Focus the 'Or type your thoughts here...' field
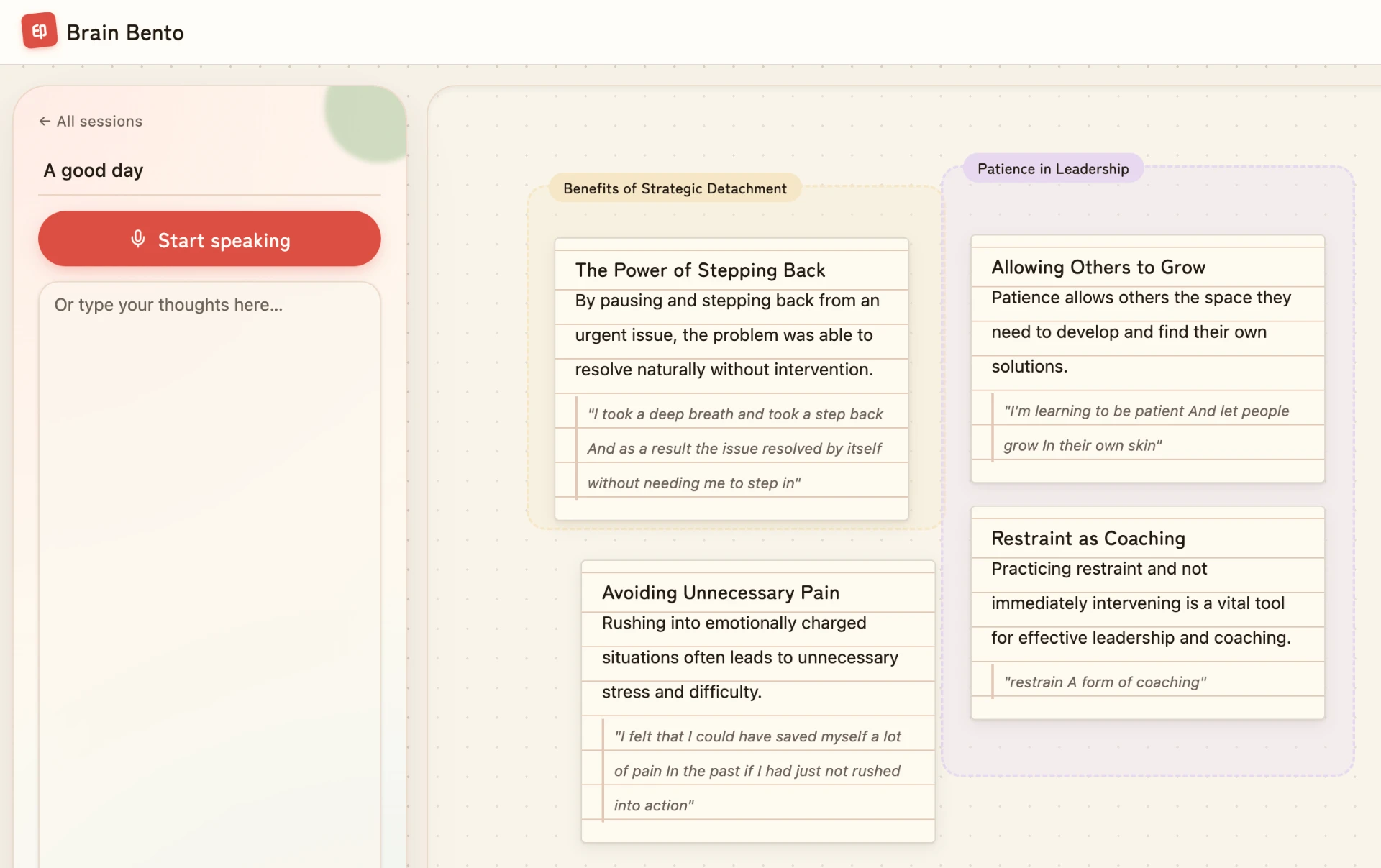Image resolution: width=1381 pixels, height=868 pixels. click(209, 574)
